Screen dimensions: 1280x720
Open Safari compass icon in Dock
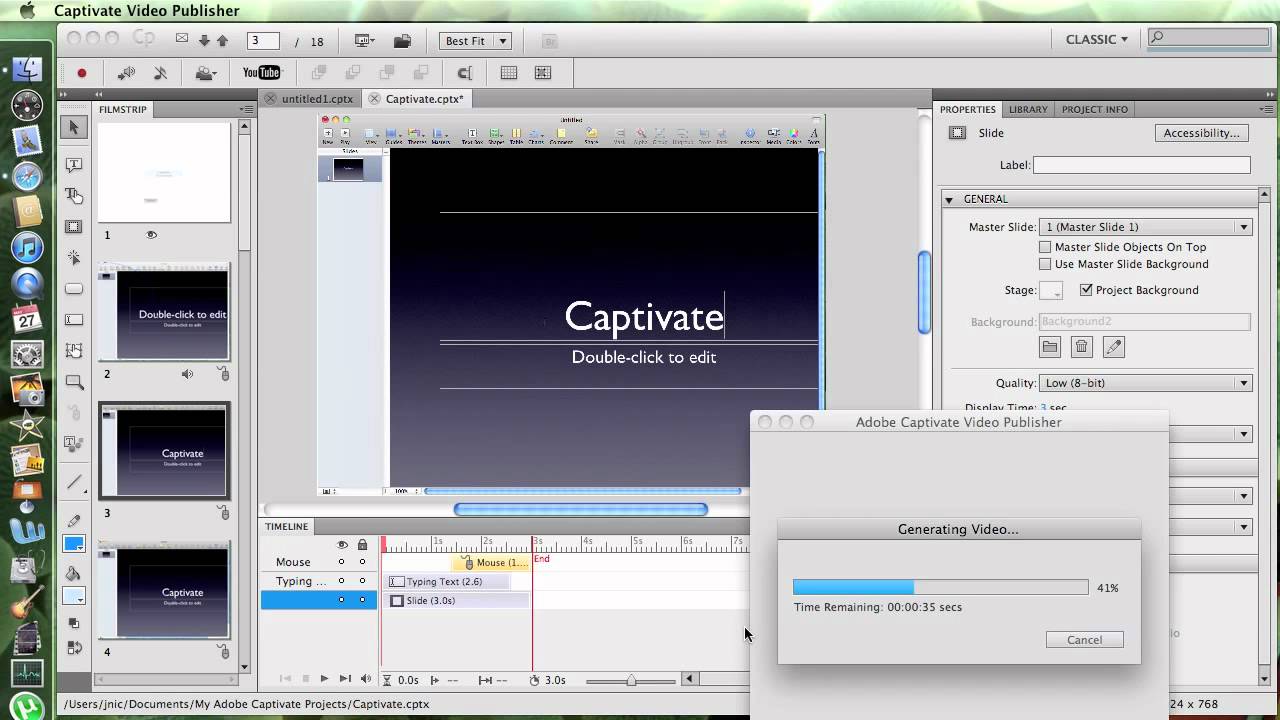[27, 177]
